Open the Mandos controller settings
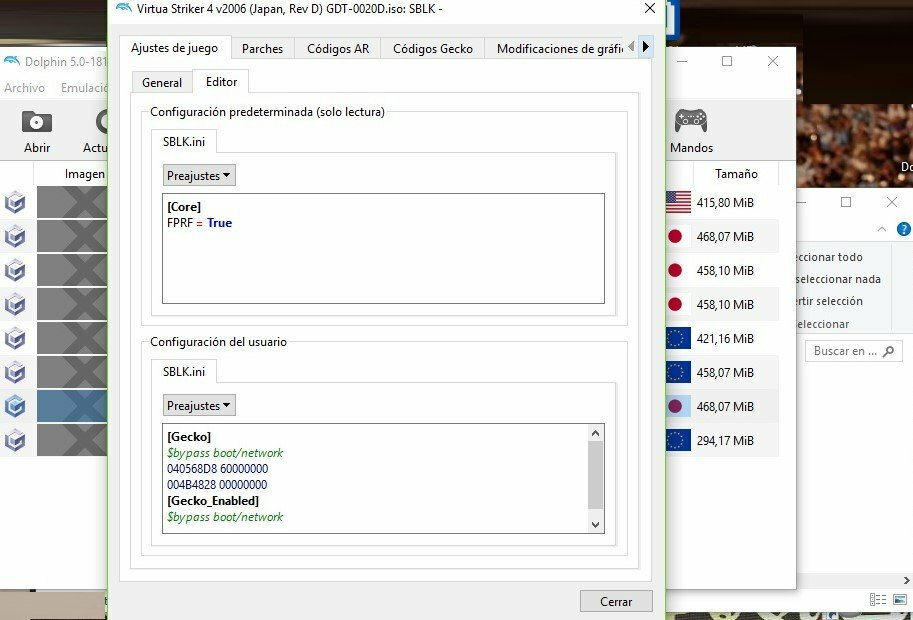913x620 pixels. click(690, 121)
